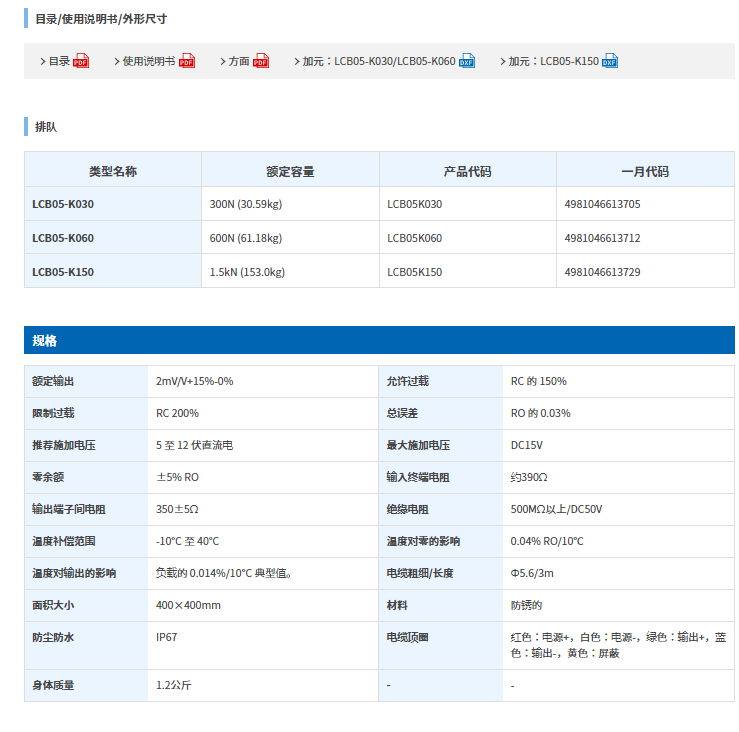This screenshot has height=732, width=739.
Task: Click the 额定输出 label
Action: pyautogui.click(x=53, y=381)
